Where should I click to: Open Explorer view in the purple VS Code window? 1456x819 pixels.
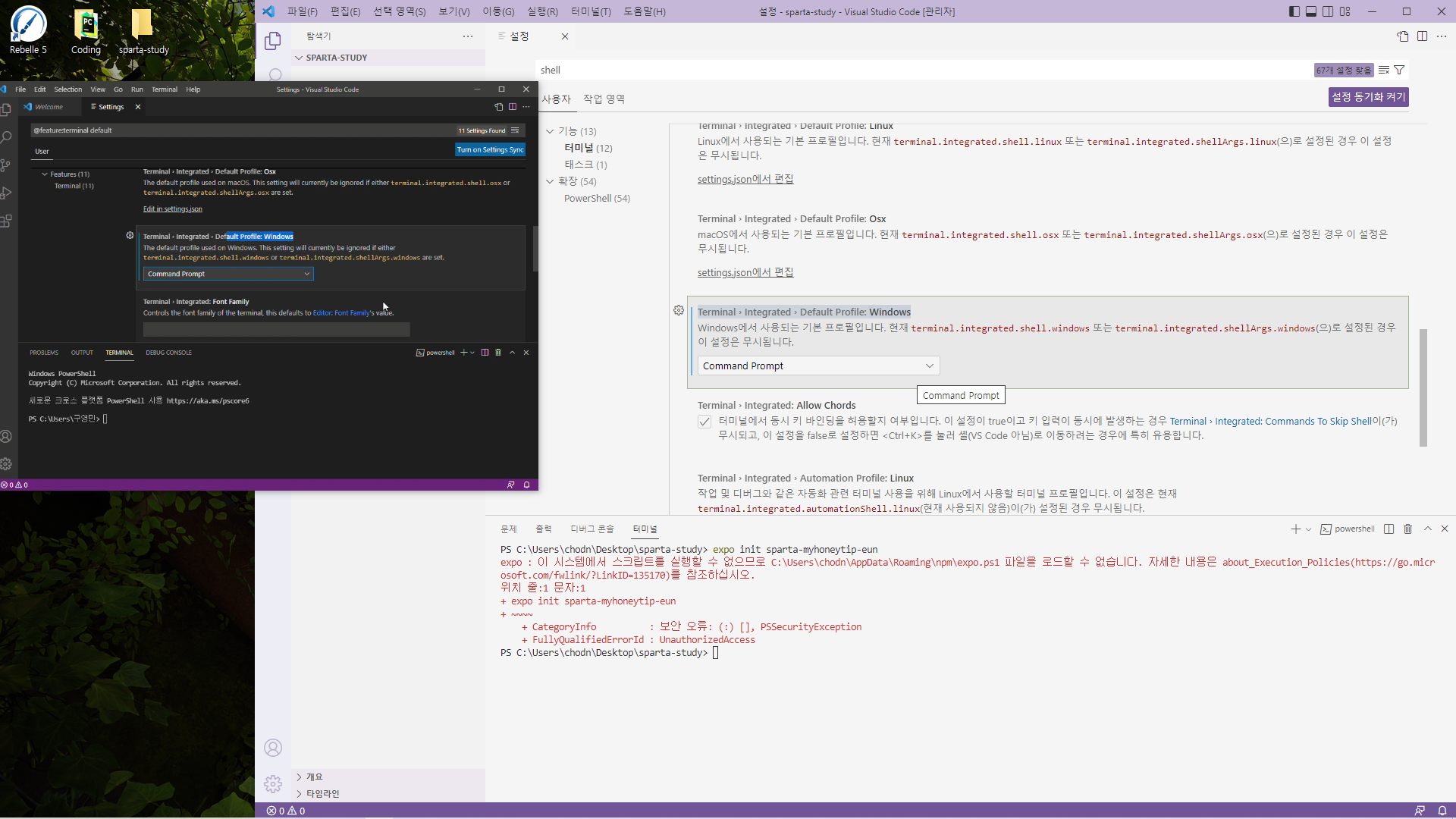pyautogui.click(x=273, y=41)
